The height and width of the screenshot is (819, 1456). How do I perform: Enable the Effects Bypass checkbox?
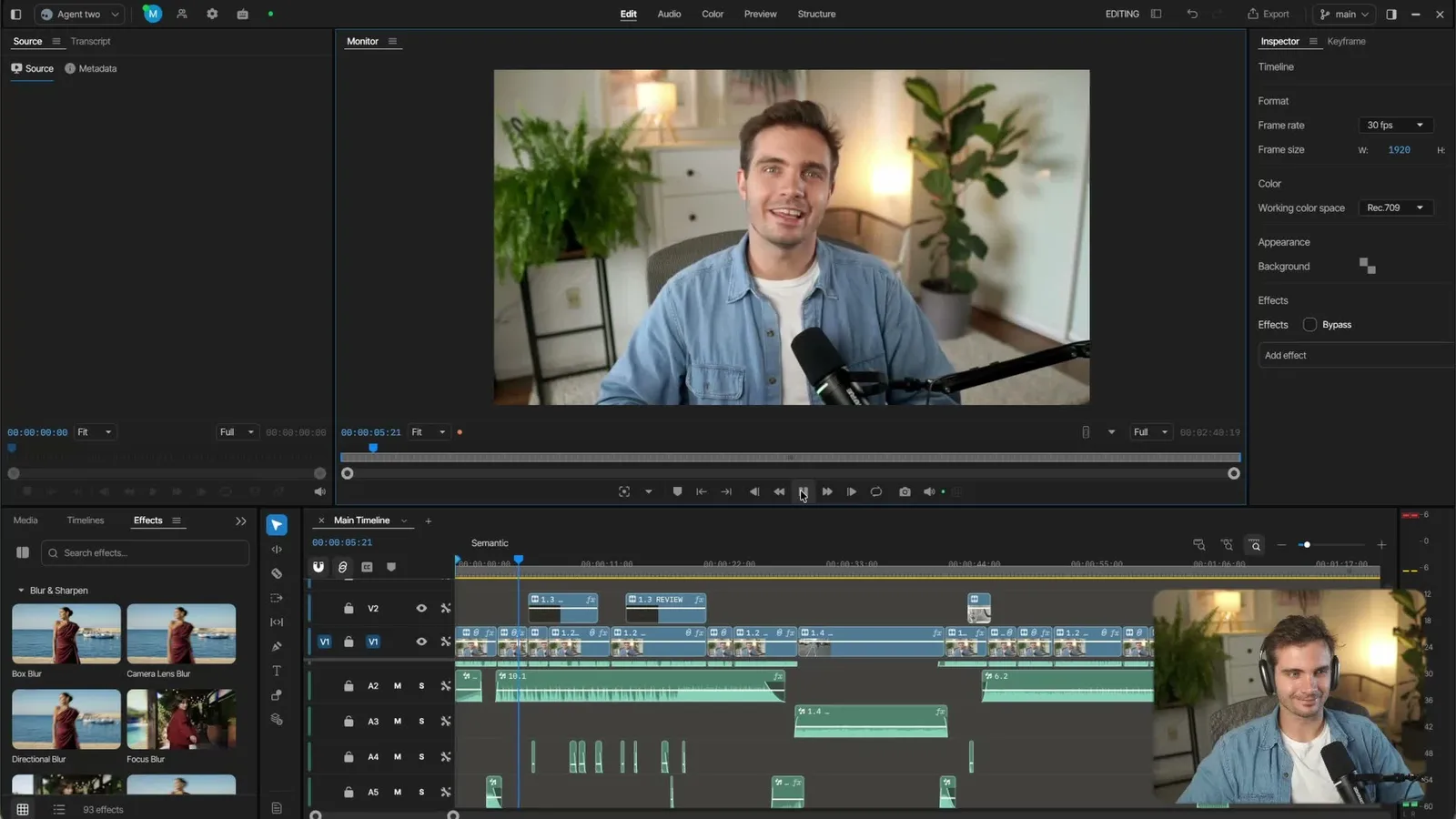click(1309, 325)
